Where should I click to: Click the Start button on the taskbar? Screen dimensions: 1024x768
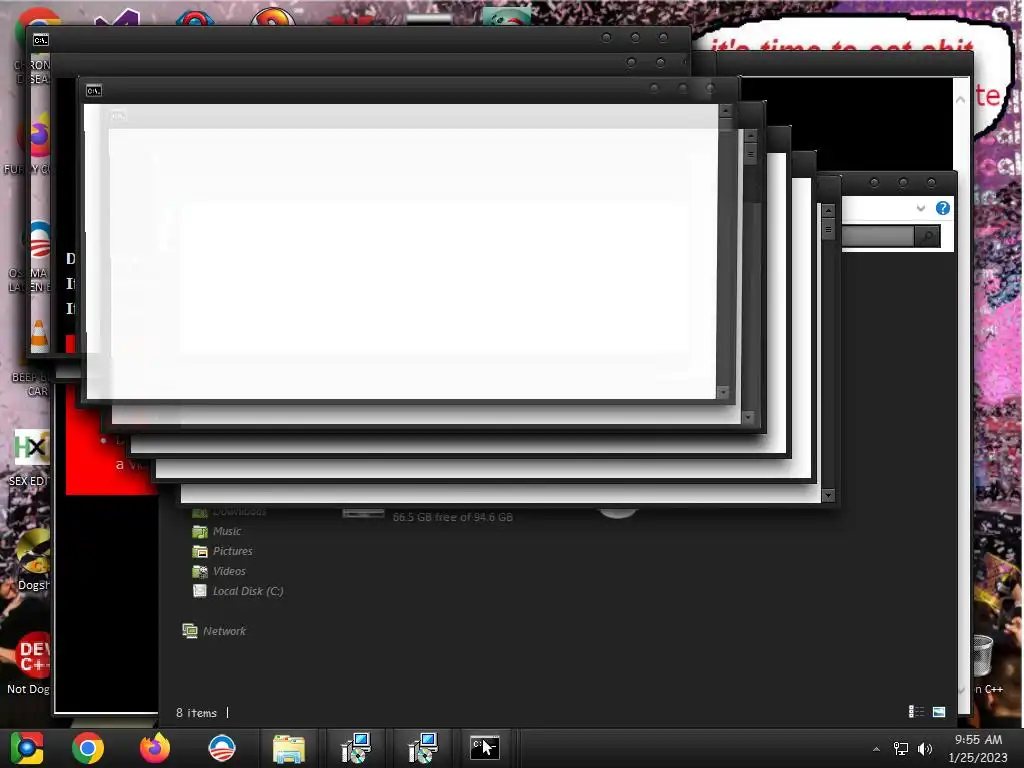pyautogui.click(x=27, y=748)
